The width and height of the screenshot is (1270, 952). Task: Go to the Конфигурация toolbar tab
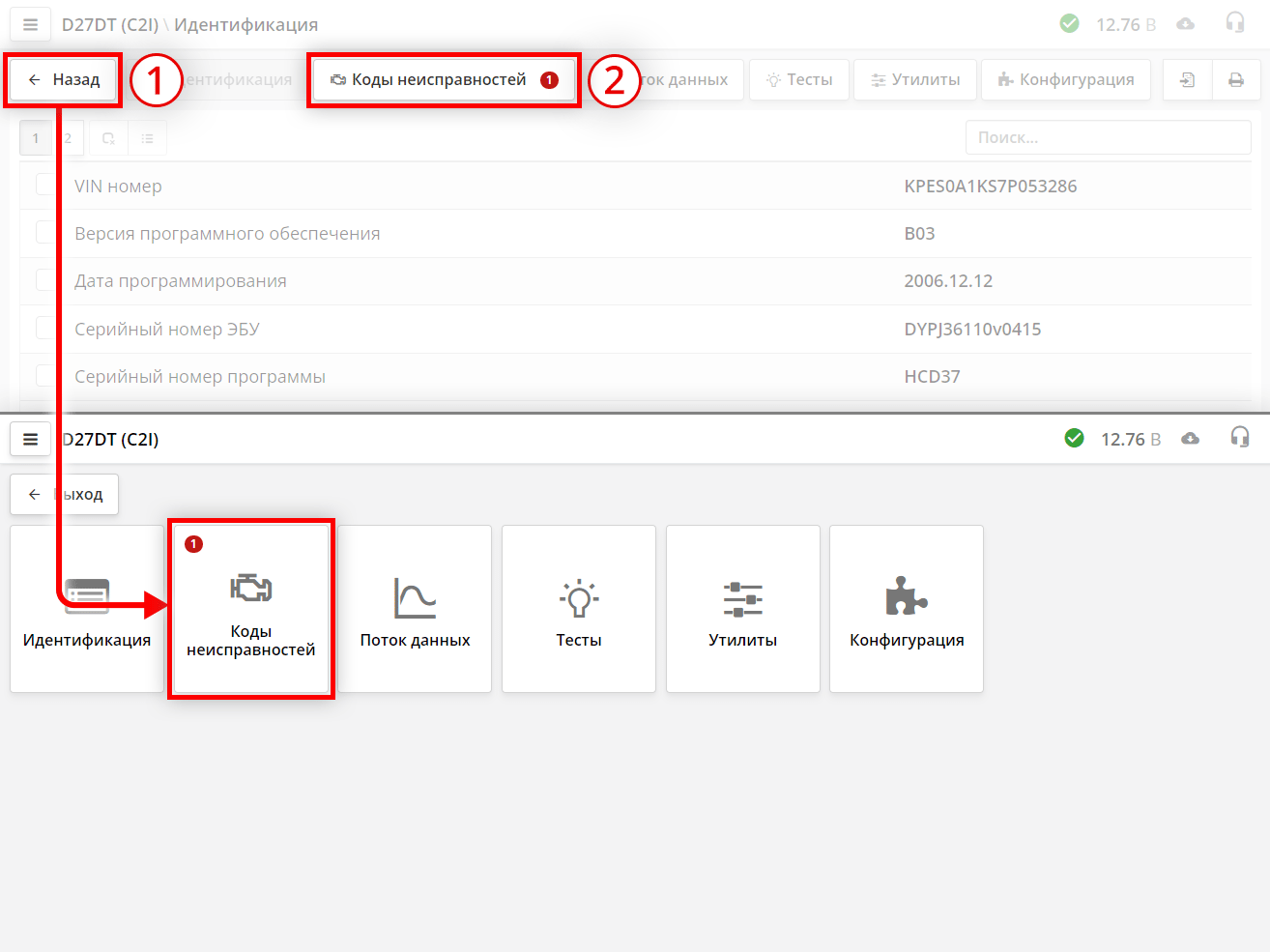(1066, 80)
